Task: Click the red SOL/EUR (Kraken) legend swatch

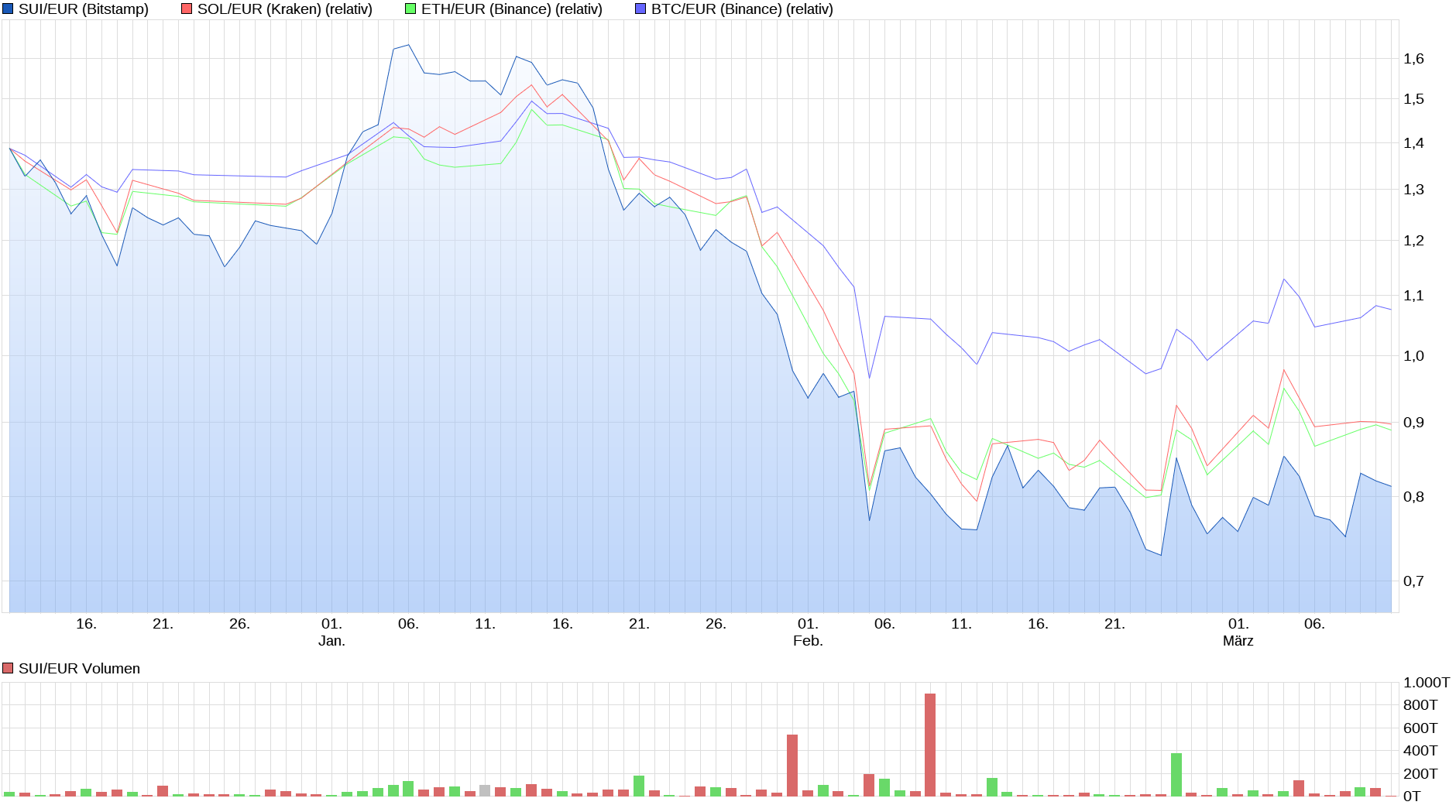Action: pyautogui.click(x=187, y=9)
